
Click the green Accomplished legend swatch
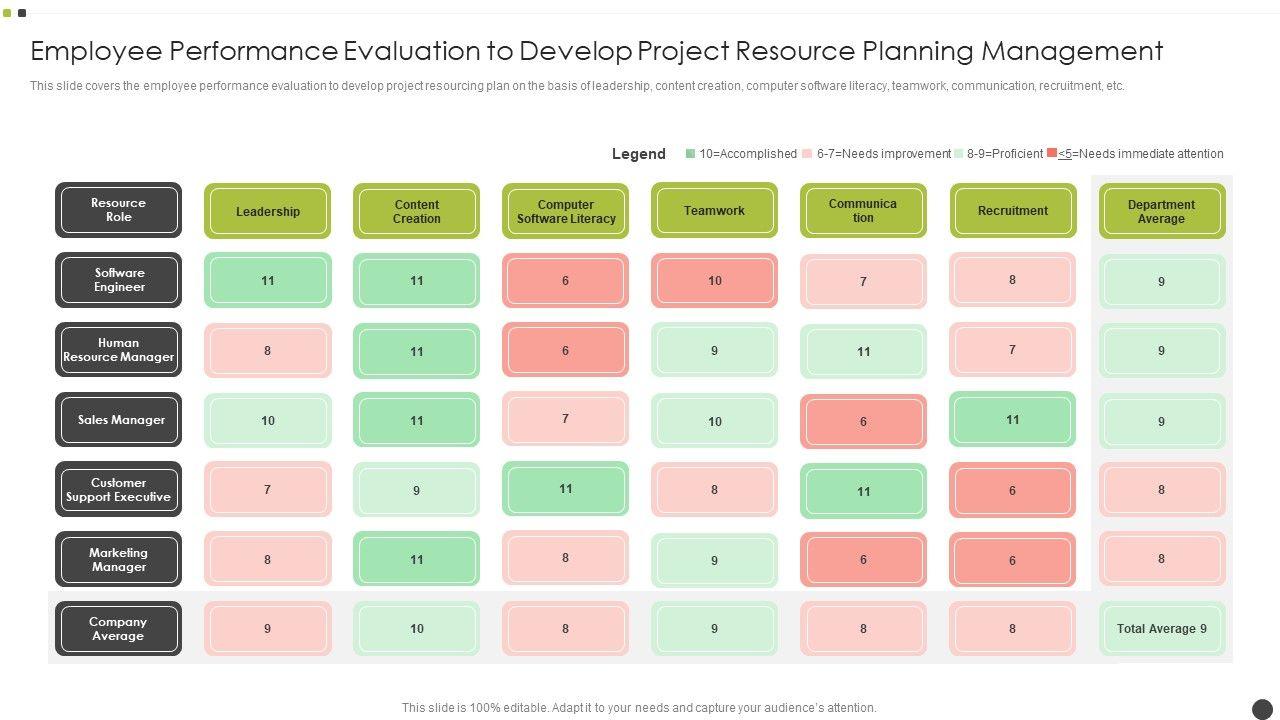(x=690, y=154)
